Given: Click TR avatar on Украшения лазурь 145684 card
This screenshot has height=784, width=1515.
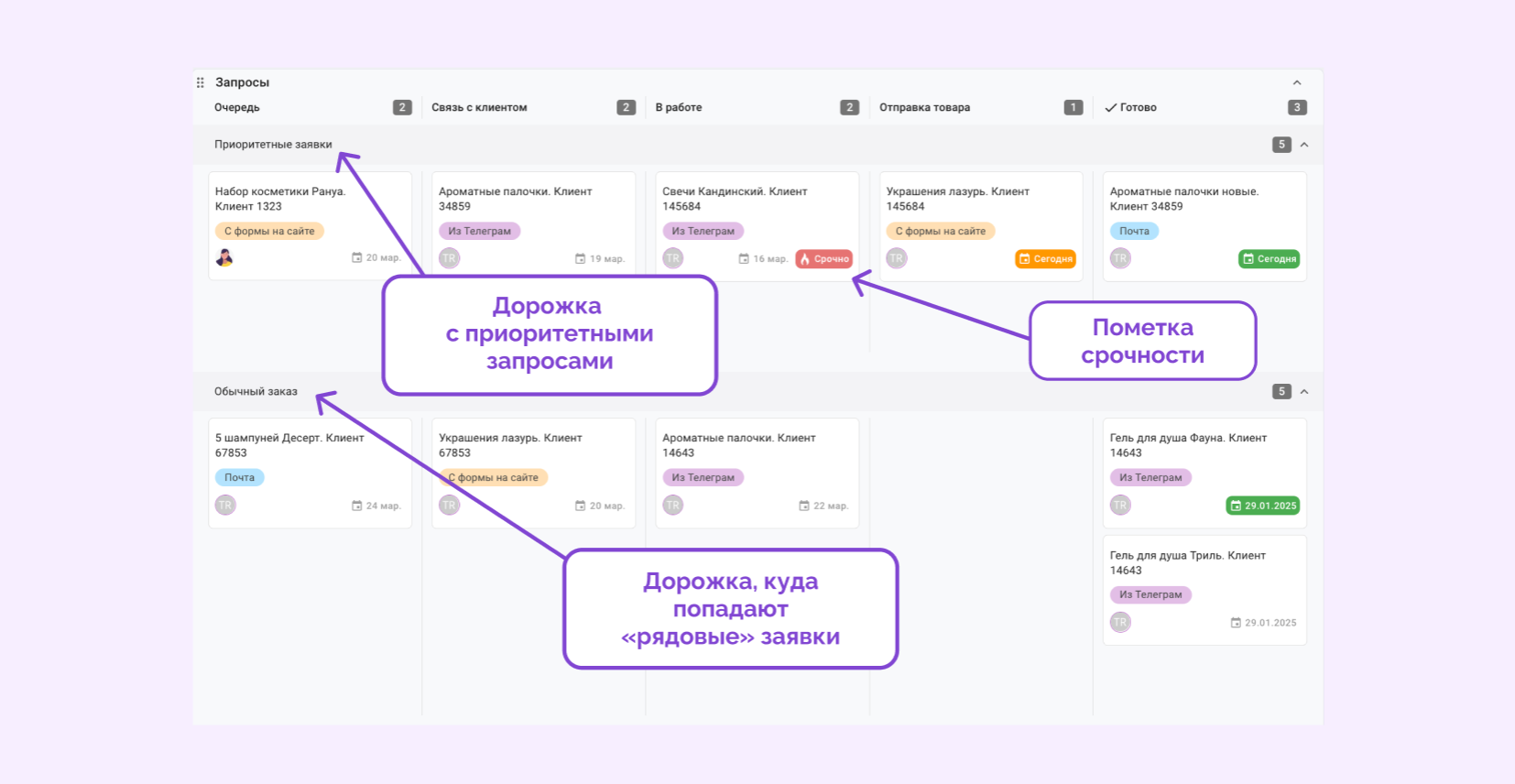Looking at the screenshot, I should coord(897,258).
